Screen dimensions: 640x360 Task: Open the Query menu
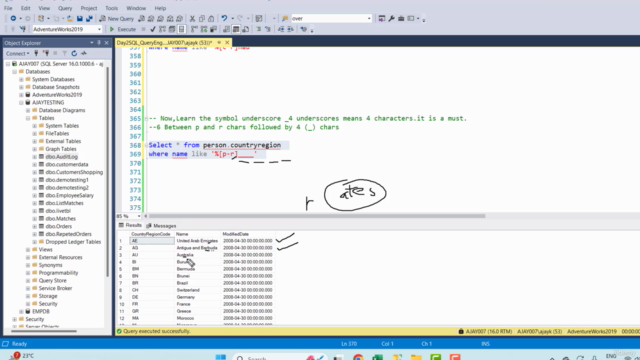click(65, 8)
